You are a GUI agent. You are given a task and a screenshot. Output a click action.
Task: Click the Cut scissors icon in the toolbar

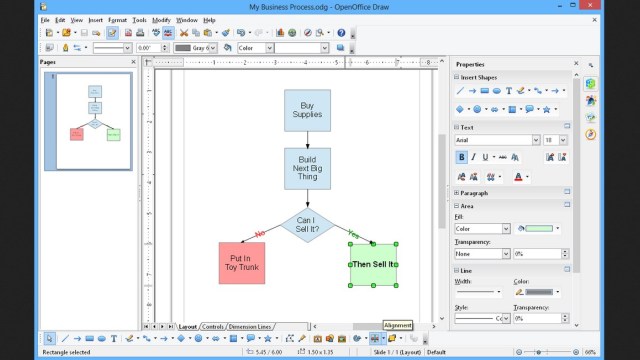(x=184, y=33)
